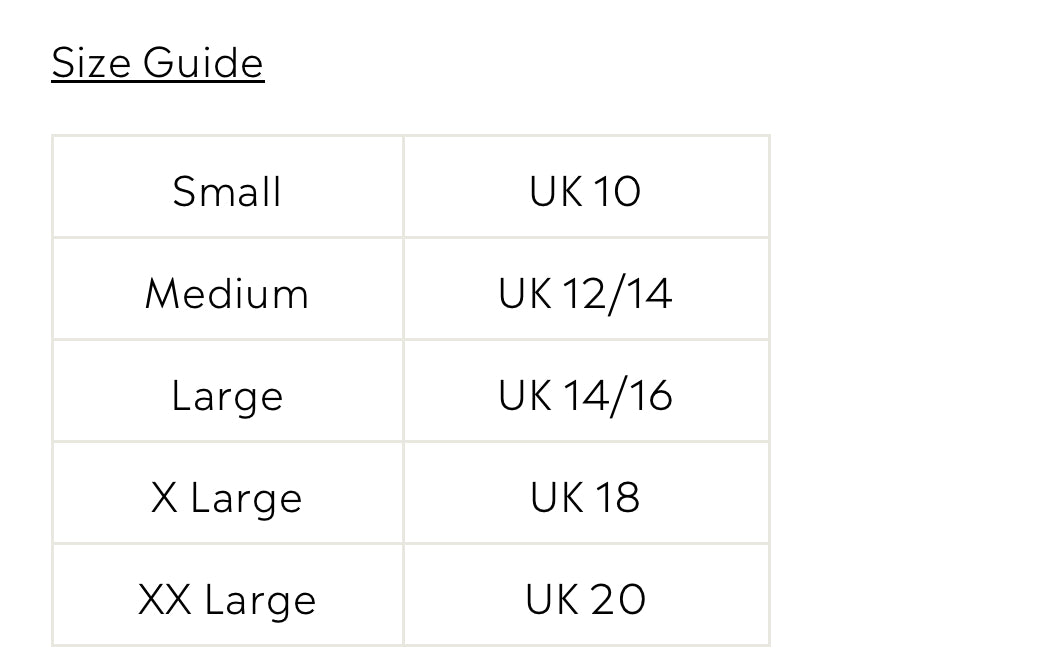Click the "XX" prefix of XX Large
This screenshot has height=671, width=1044.
coord(165,599)
